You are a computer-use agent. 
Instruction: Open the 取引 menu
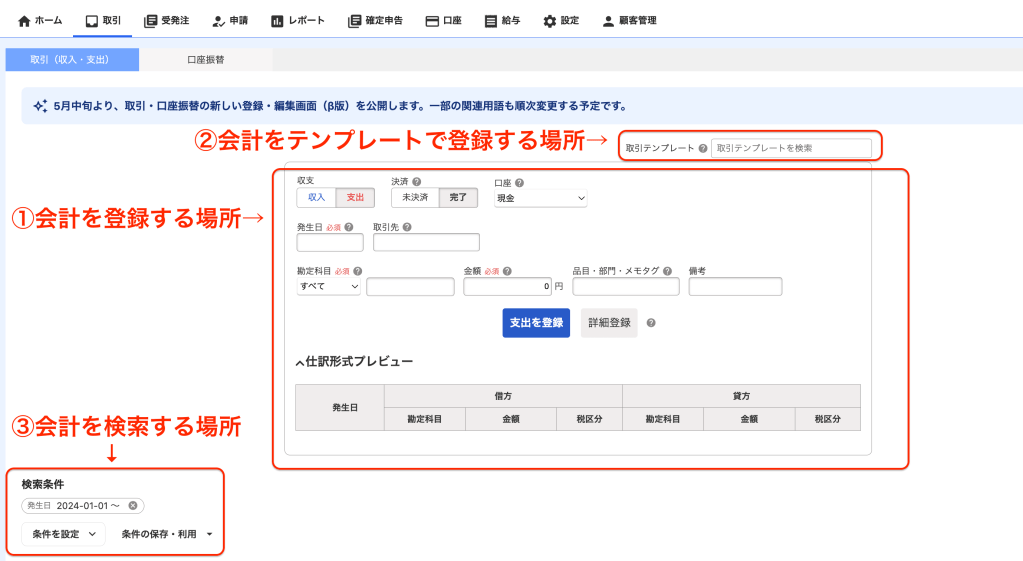coord(104,21)
